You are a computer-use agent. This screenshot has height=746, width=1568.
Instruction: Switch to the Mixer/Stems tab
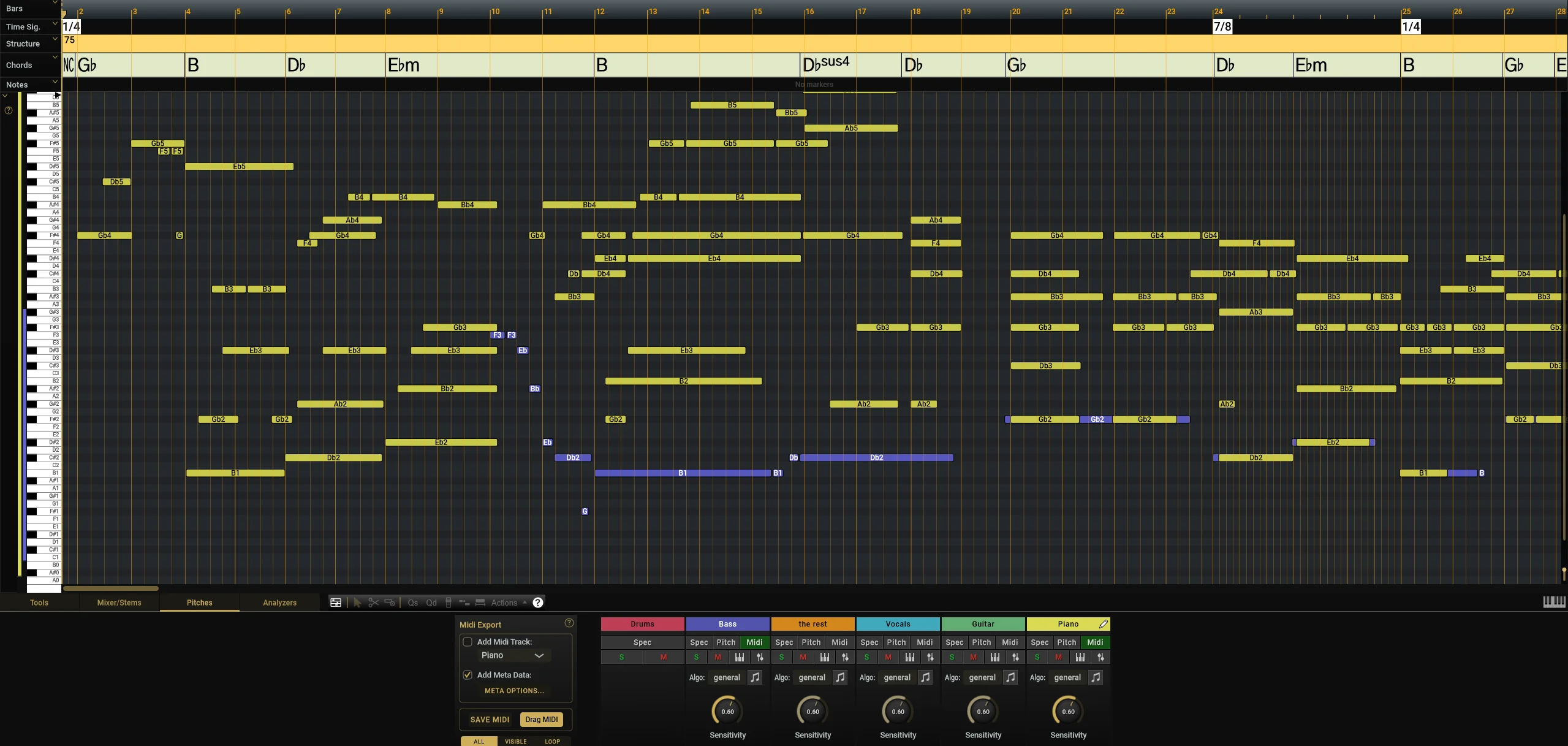119,603
